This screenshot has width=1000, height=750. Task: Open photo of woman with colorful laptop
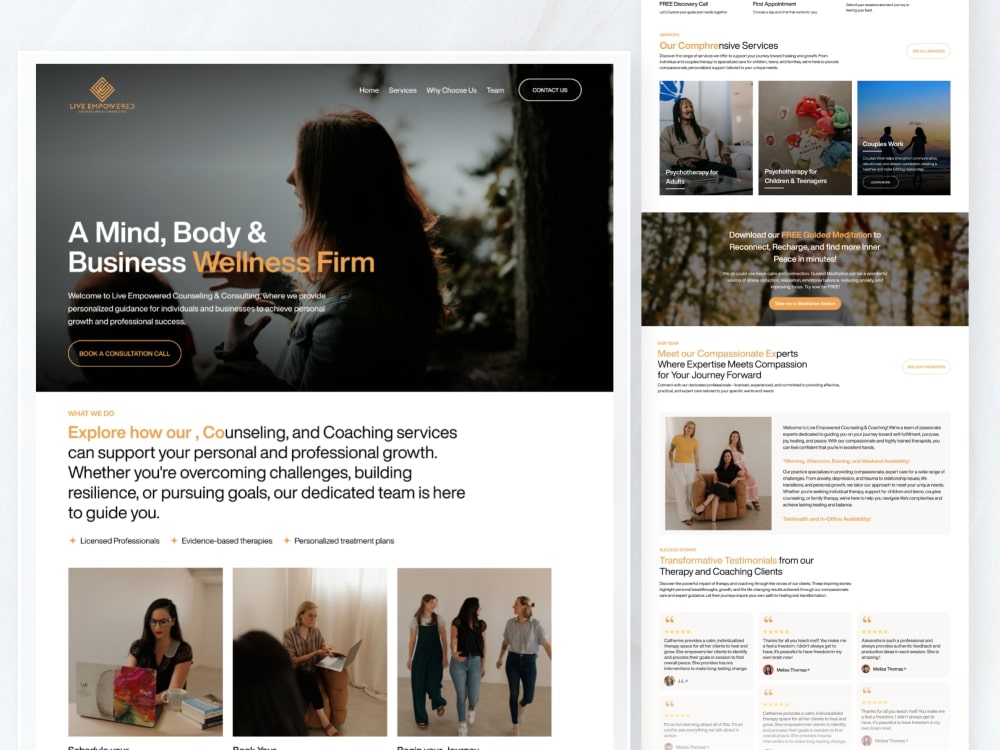click(145, 652)
